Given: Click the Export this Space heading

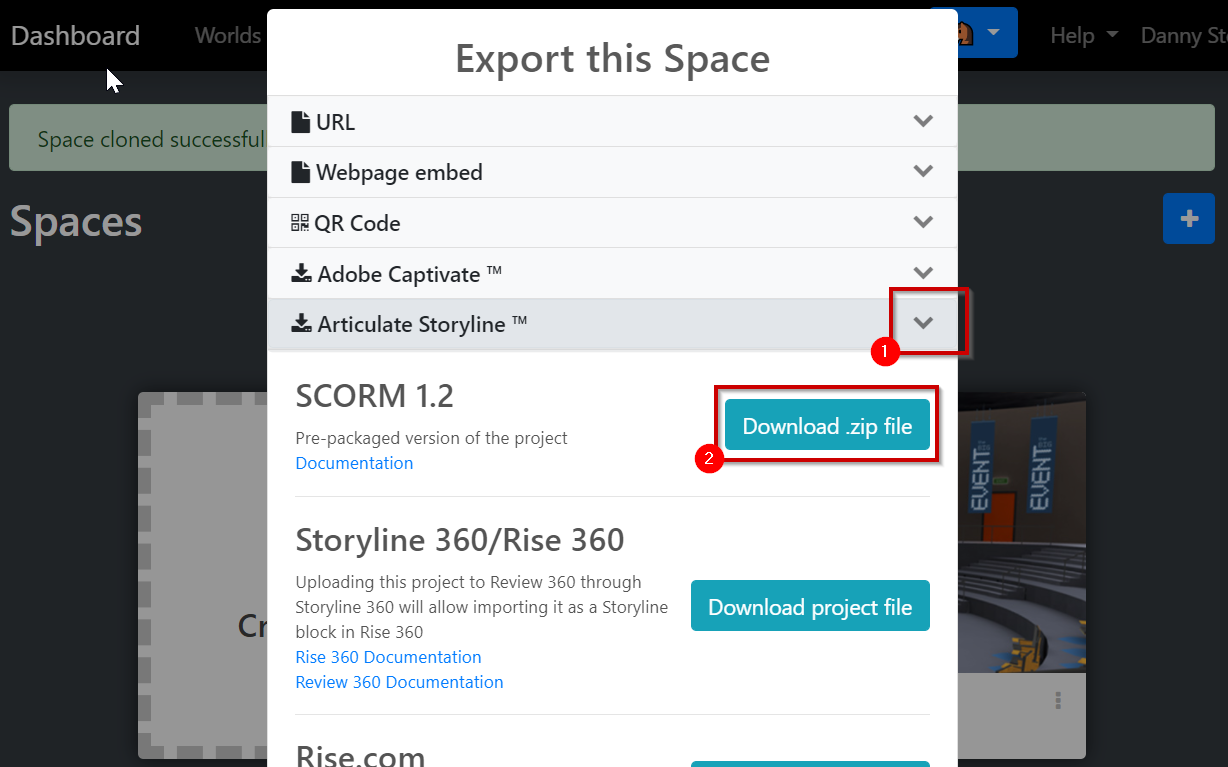Looking at the screenshot, I should (x=612, y=58).
